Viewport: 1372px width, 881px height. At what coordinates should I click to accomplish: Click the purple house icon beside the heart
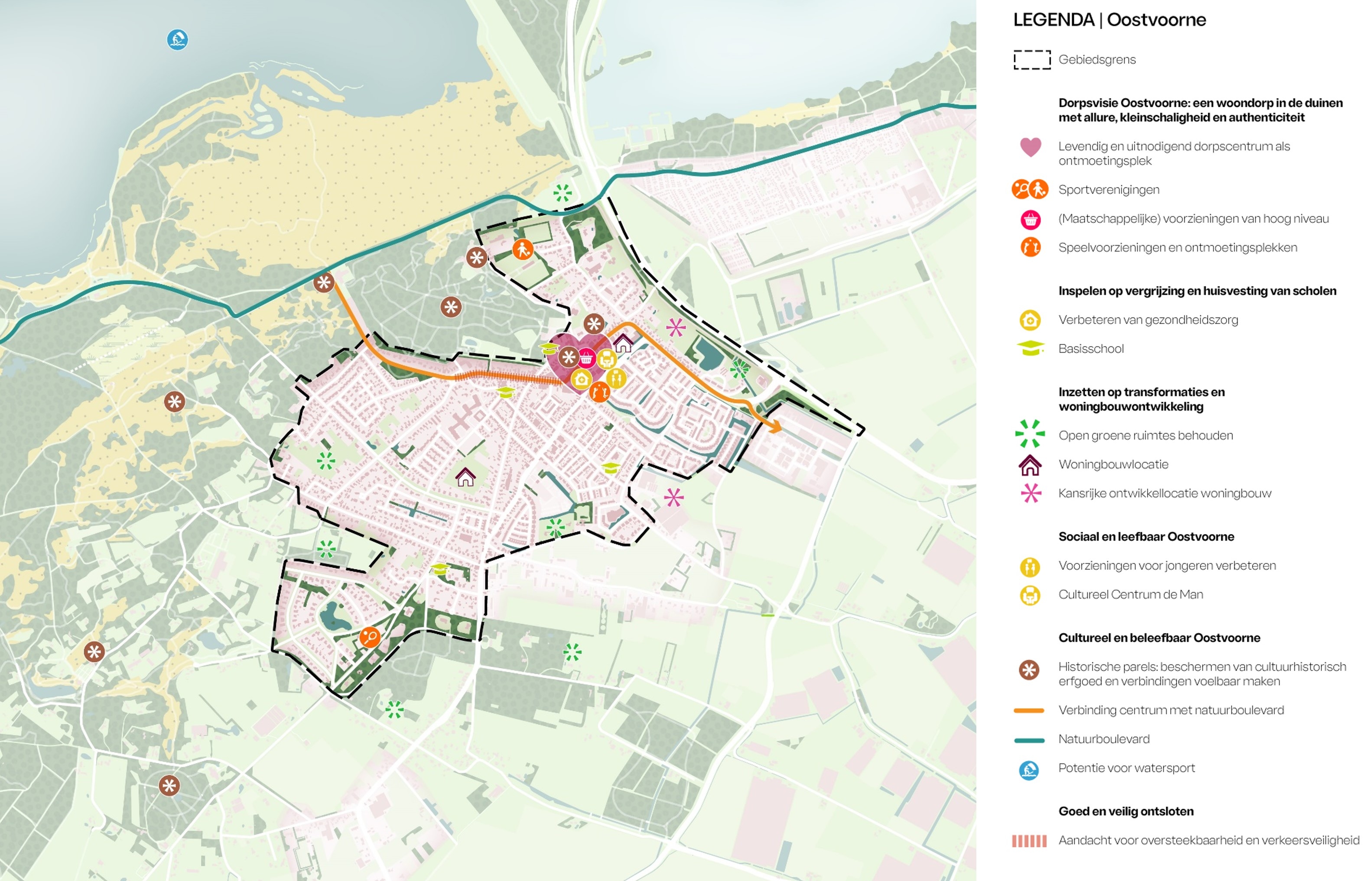pyautogui.click(x=623, y=343)
